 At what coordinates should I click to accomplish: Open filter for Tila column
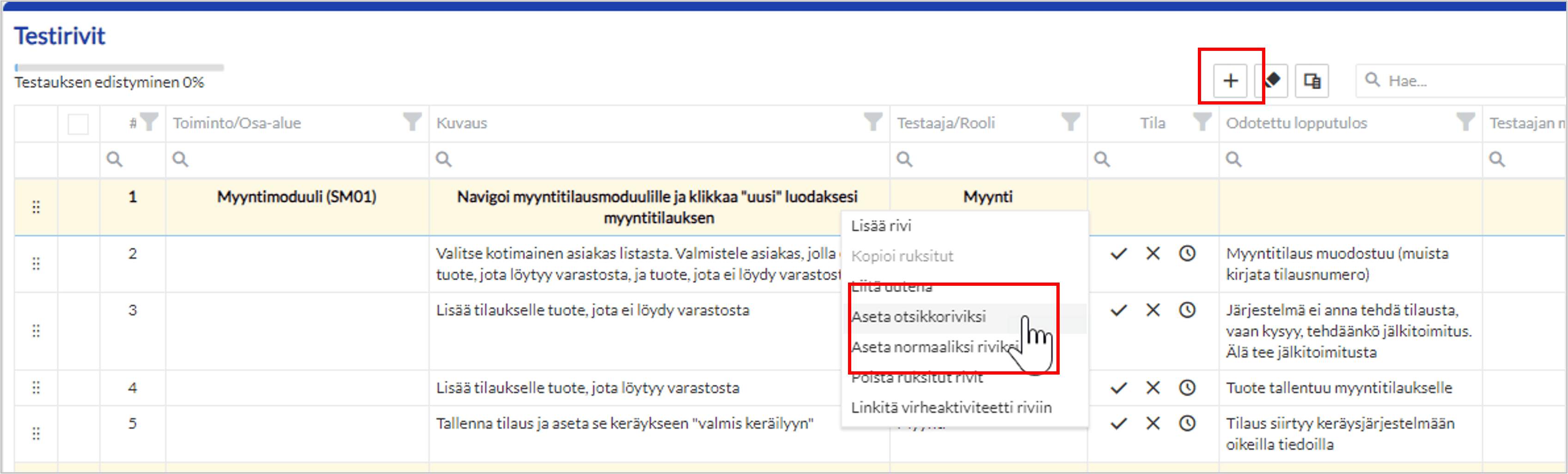click(x=1202, y=122)
